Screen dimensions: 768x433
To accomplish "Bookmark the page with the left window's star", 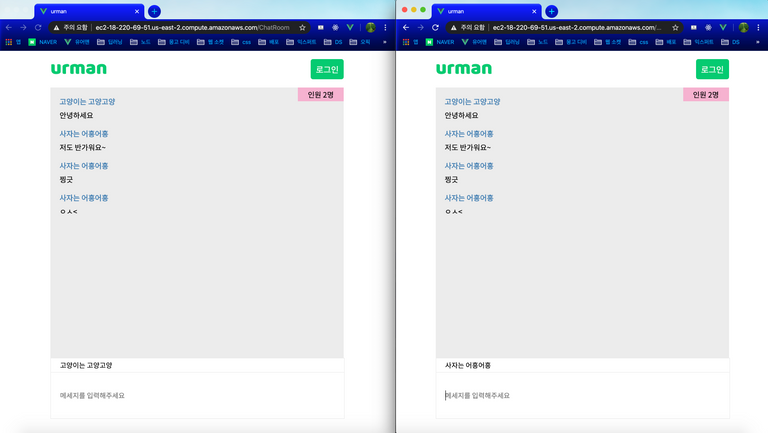I will (302, 27).
